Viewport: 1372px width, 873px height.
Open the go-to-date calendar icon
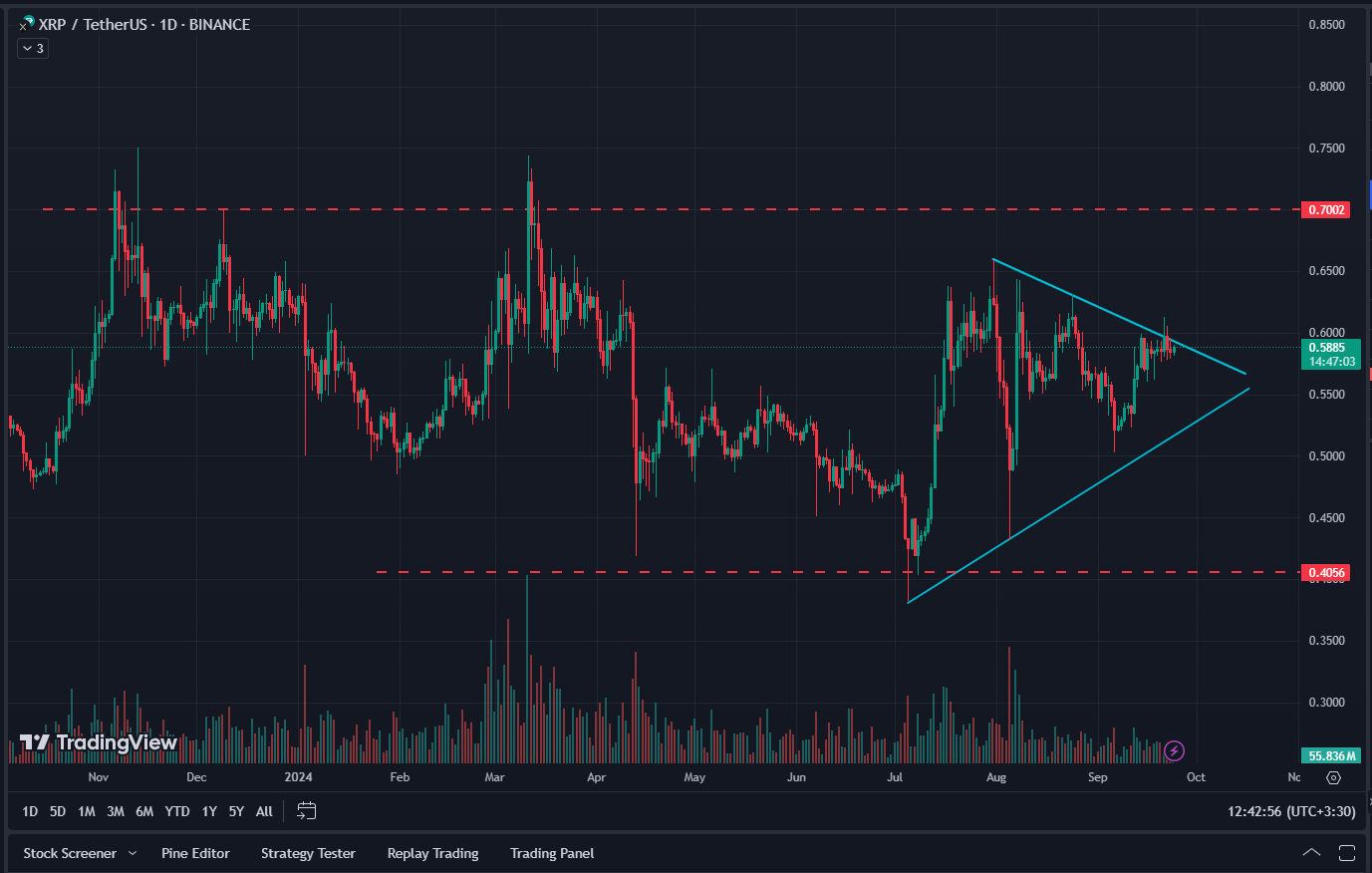[307, 811]
